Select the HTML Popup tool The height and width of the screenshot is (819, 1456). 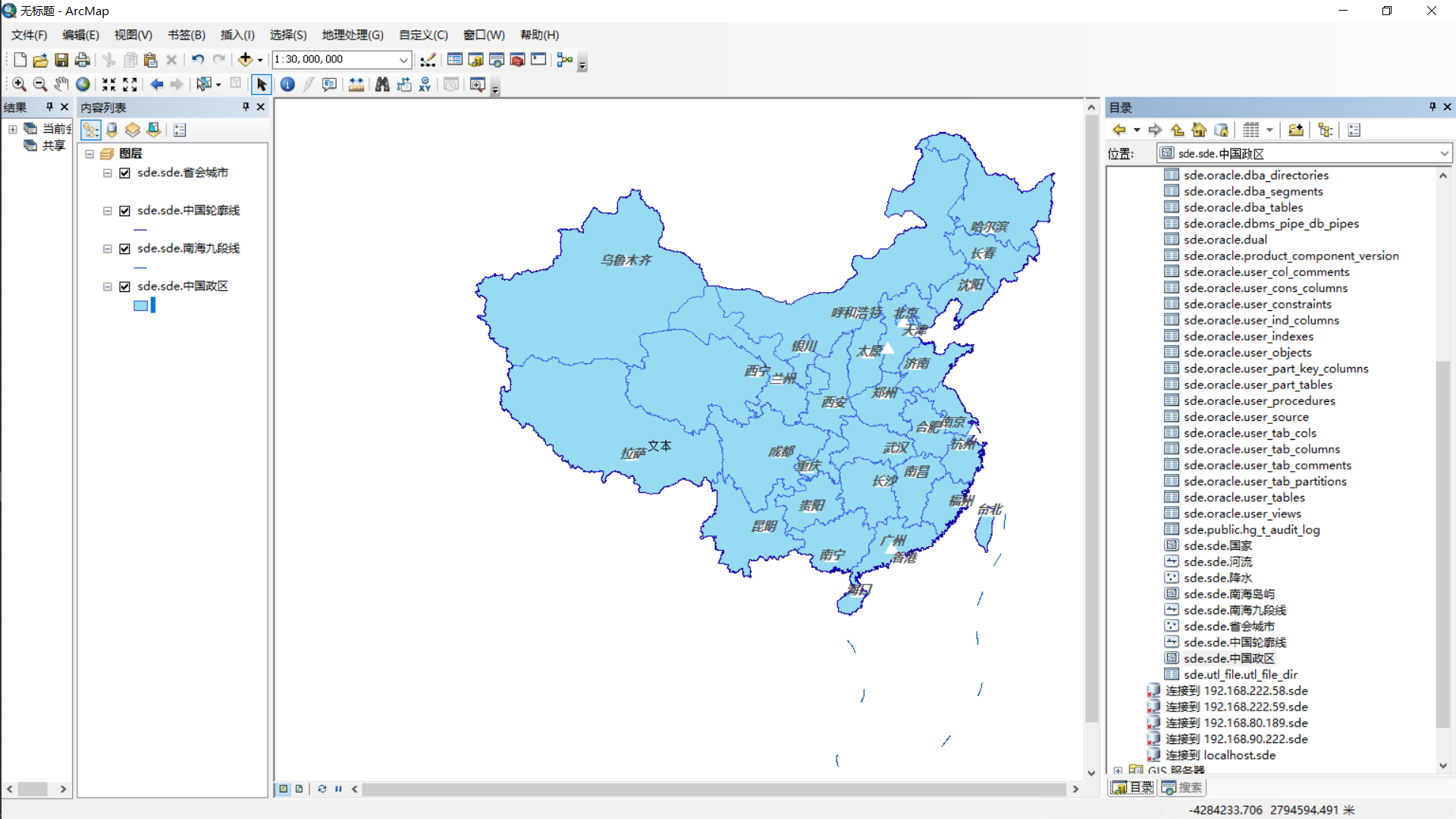[x=329, y=84]
